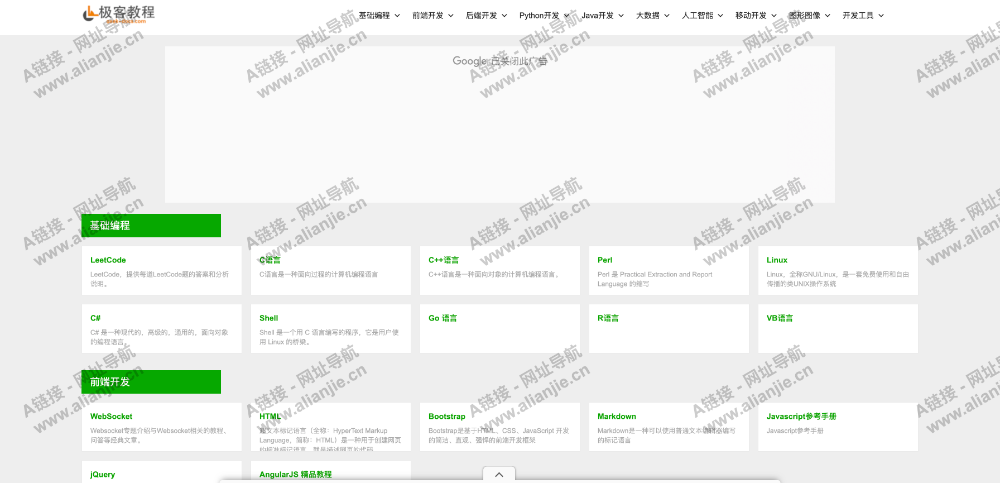Viewport: 1000px width, 483px height.
Task: Click the 极客教程 site logo
Action: [x=119, y=13]
